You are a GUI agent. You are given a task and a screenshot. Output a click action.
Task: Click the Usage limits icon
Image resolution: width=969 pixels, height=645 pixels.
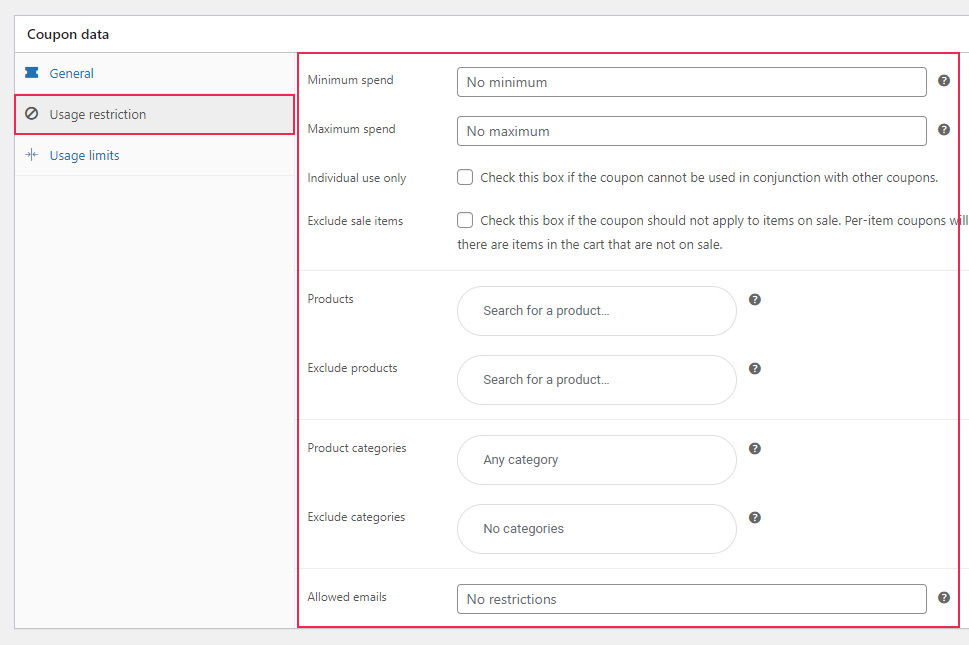click(31, 155)
